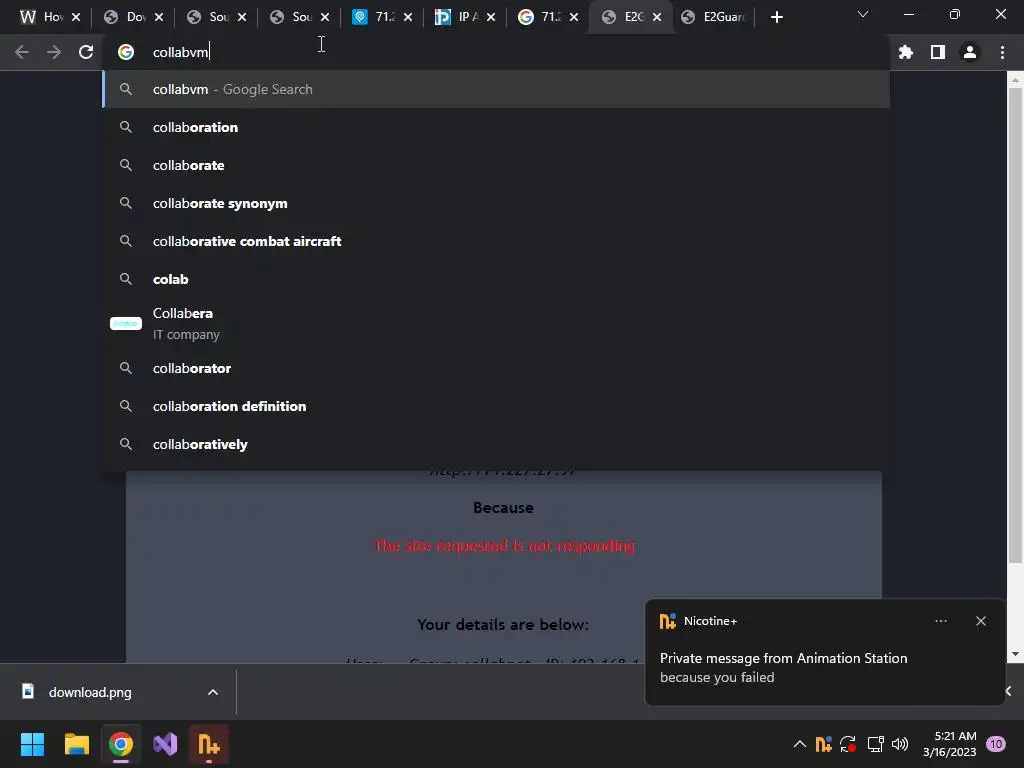Go back to the previous page
Image resolution: width=1024 pixels, height=768 pixels.
pos(22,52)
